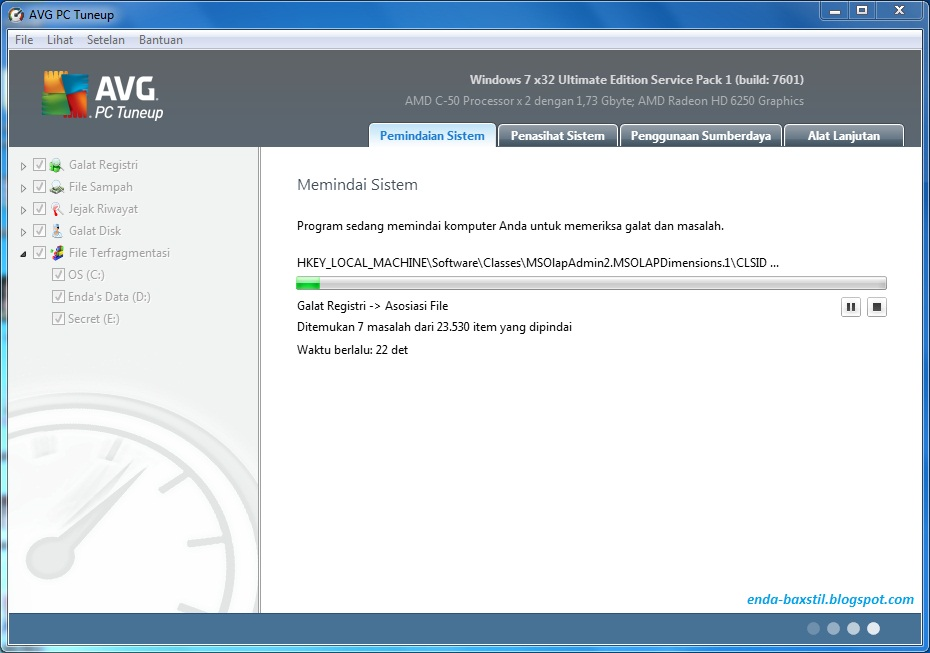
Task: Click the Galat Disk icon
Action: [x=57, y=231]
